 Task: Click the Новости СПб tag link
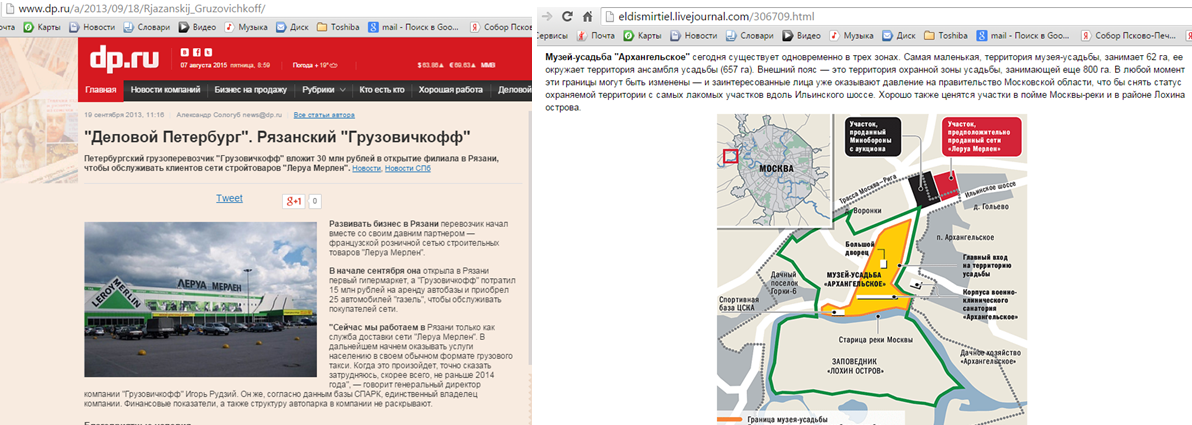pos(407,168)
